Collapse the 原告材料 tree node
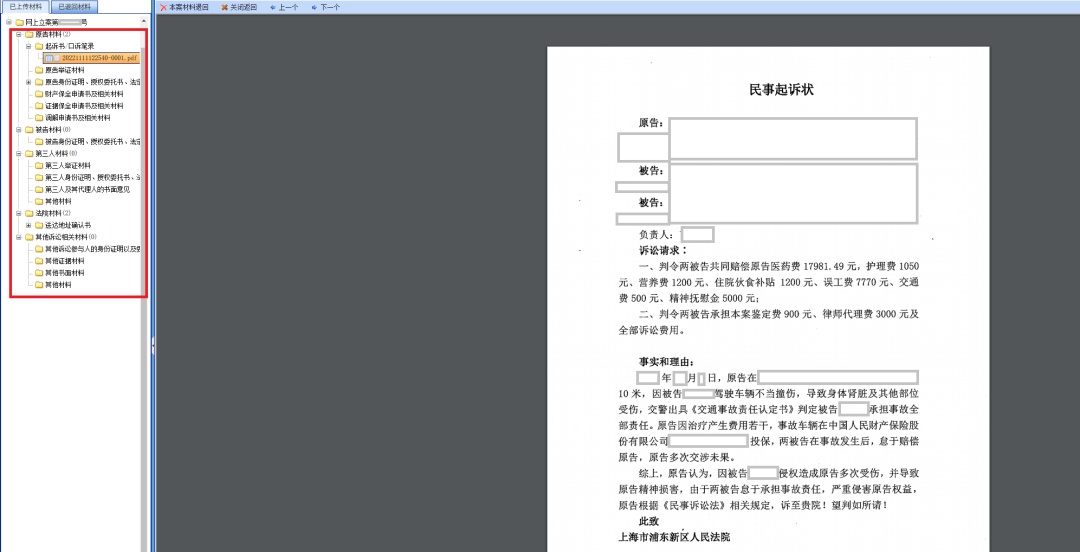 coord(18,34)
